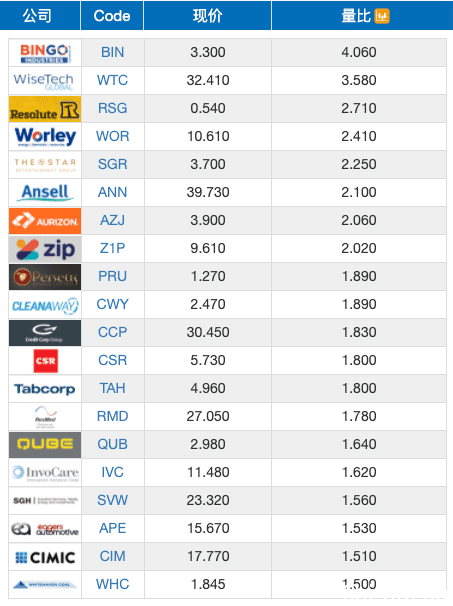Open the CIMIC logo
The height and width of the screenshot is (606, 453).
tap(45, 557)
